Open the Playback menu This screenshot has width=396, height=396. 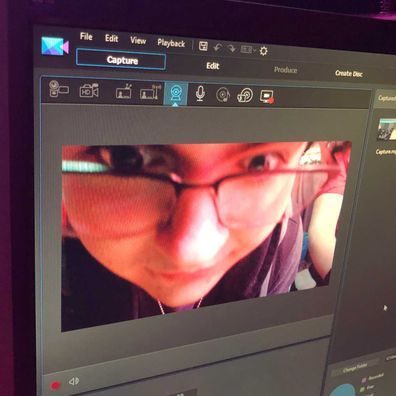coord(171,43)
